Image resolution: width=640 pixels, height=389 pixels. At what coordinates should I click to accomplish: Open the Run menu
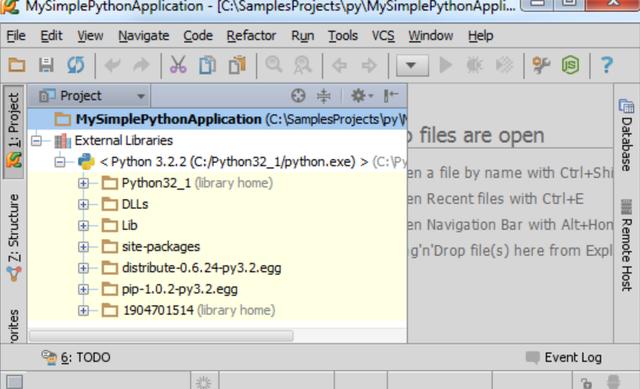(302, 36)
